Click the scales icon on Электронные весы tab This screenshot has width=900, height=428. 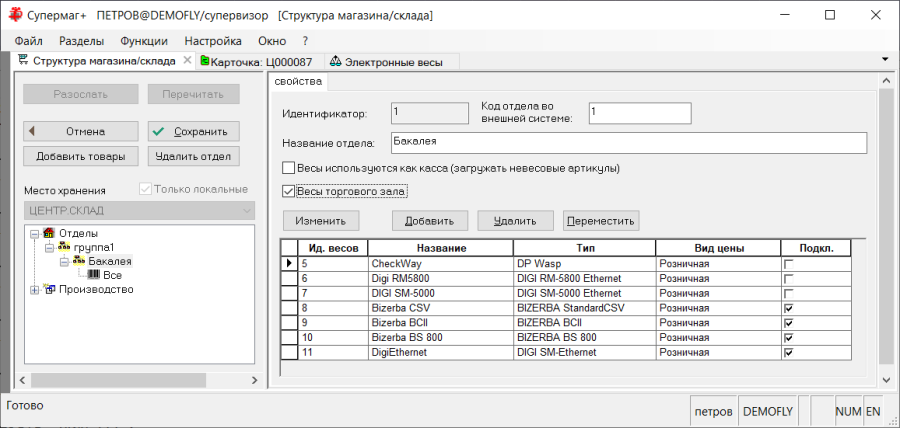[x=335, y=61]
